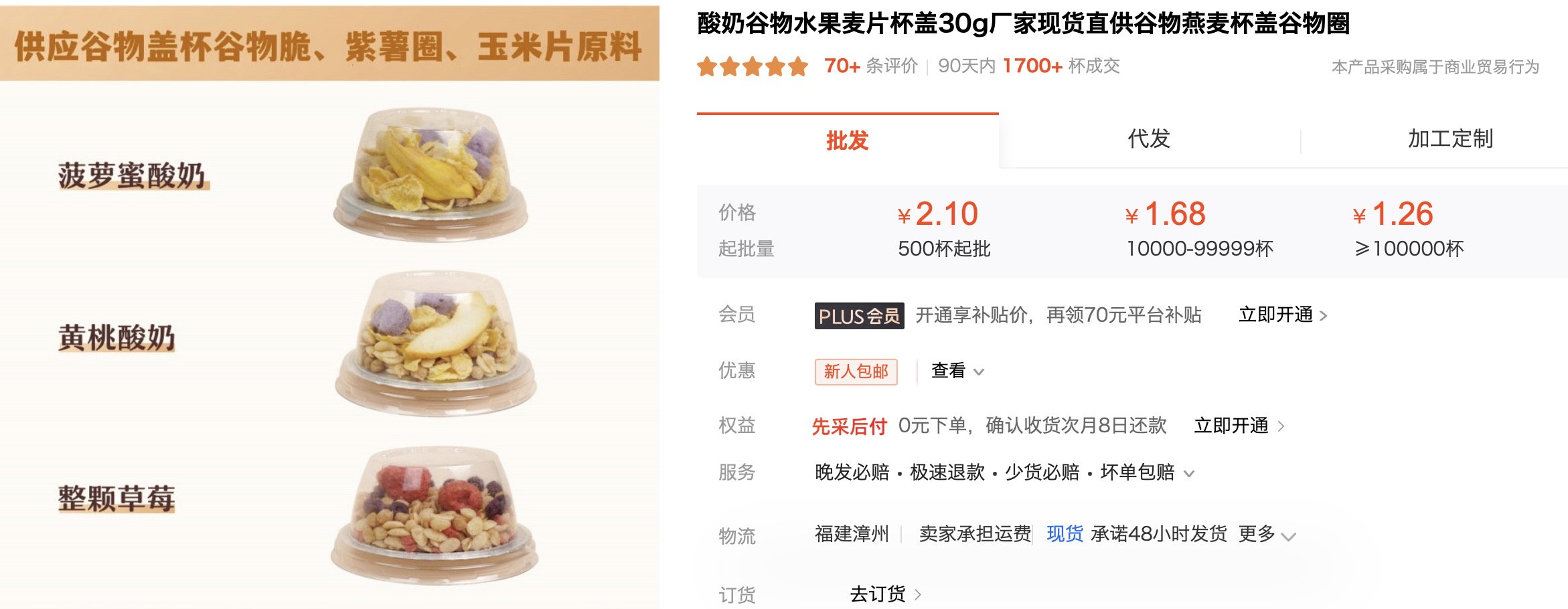The height and width of the screenshot is (609, 1568).
Task: Click the 黄桃酸奶 cup lid image
Action: pyautogui.click(x=435, y=343)
